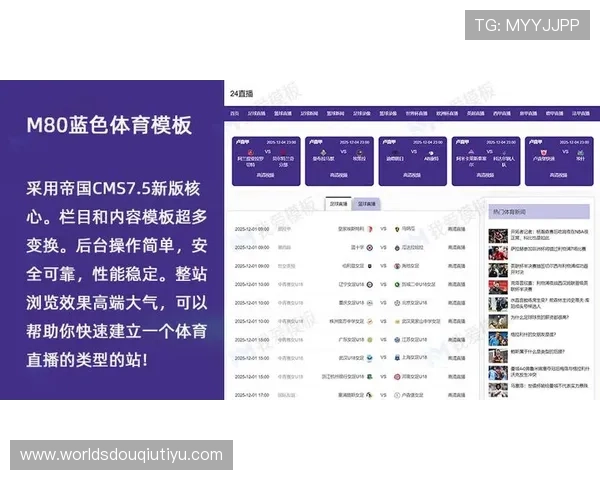Screen dimensions: 600x480
Task: Open the 英超直播 nav item
Action: [x=475, y=113]
